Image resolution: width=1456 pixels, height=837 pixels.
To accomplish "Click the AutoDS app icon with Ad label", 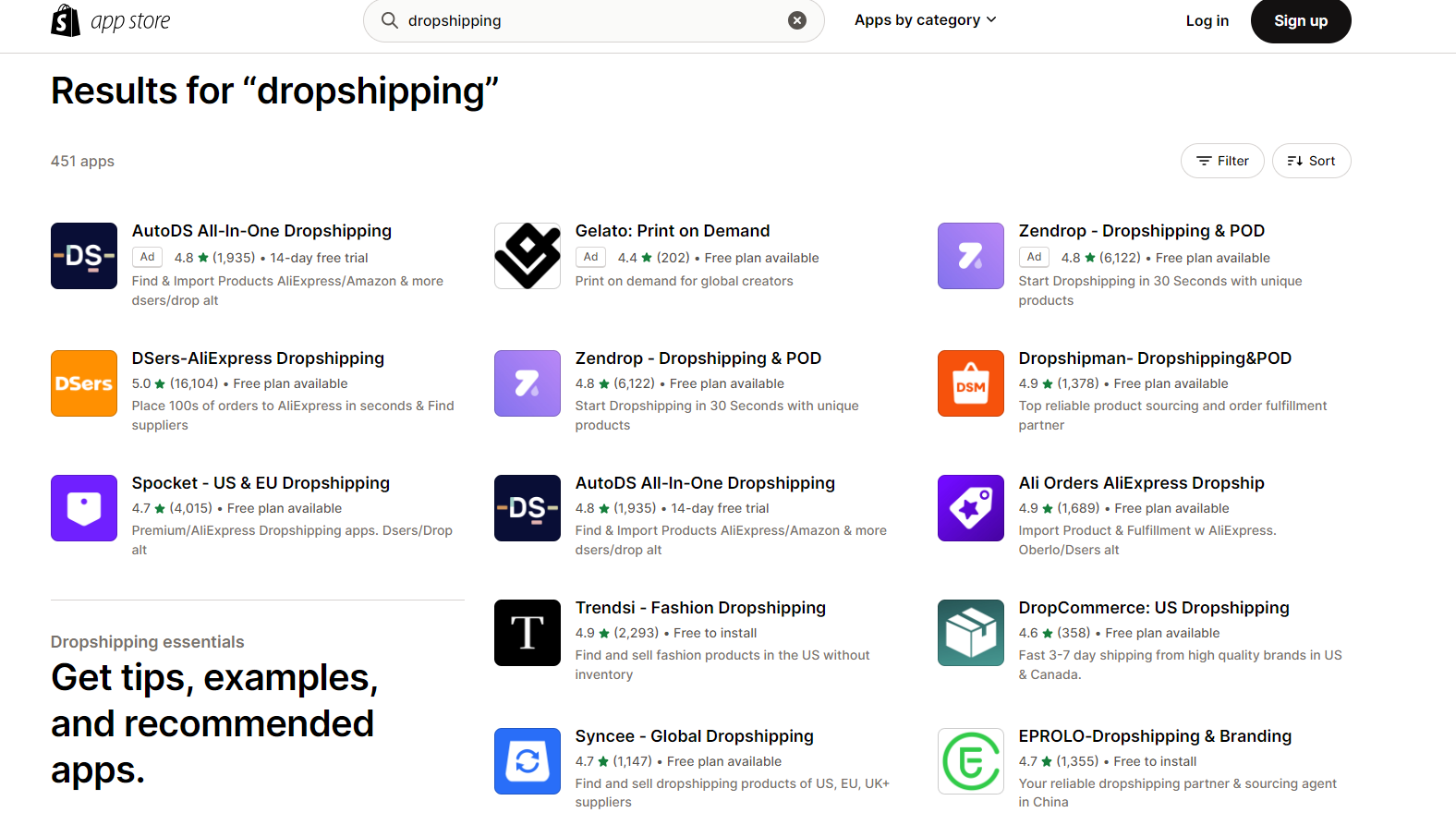I will click(x=84, y=256).
